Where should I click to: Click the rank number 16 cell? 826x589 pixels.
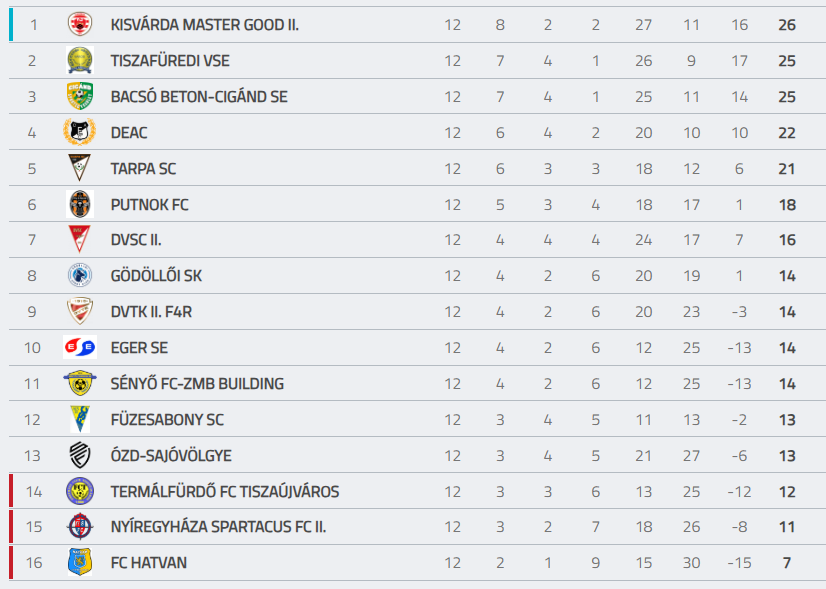click(x=34, y=563)
